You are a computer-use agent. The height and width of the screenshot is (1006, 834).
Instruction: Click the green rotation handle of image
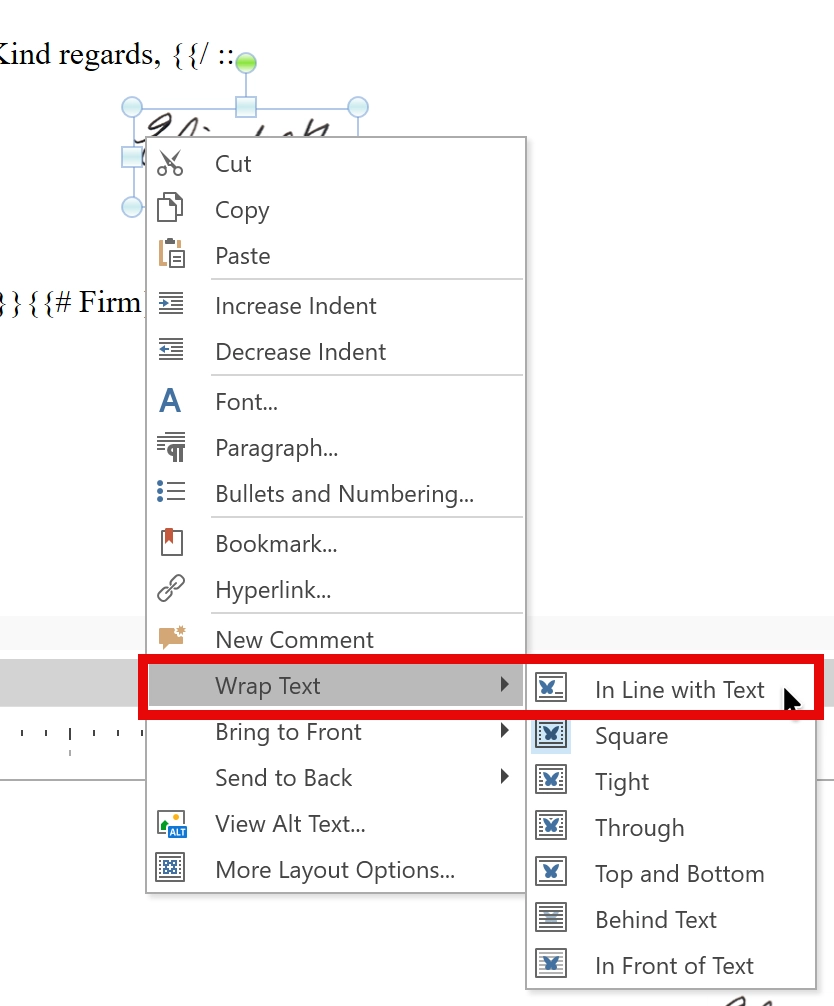[246, 62]
